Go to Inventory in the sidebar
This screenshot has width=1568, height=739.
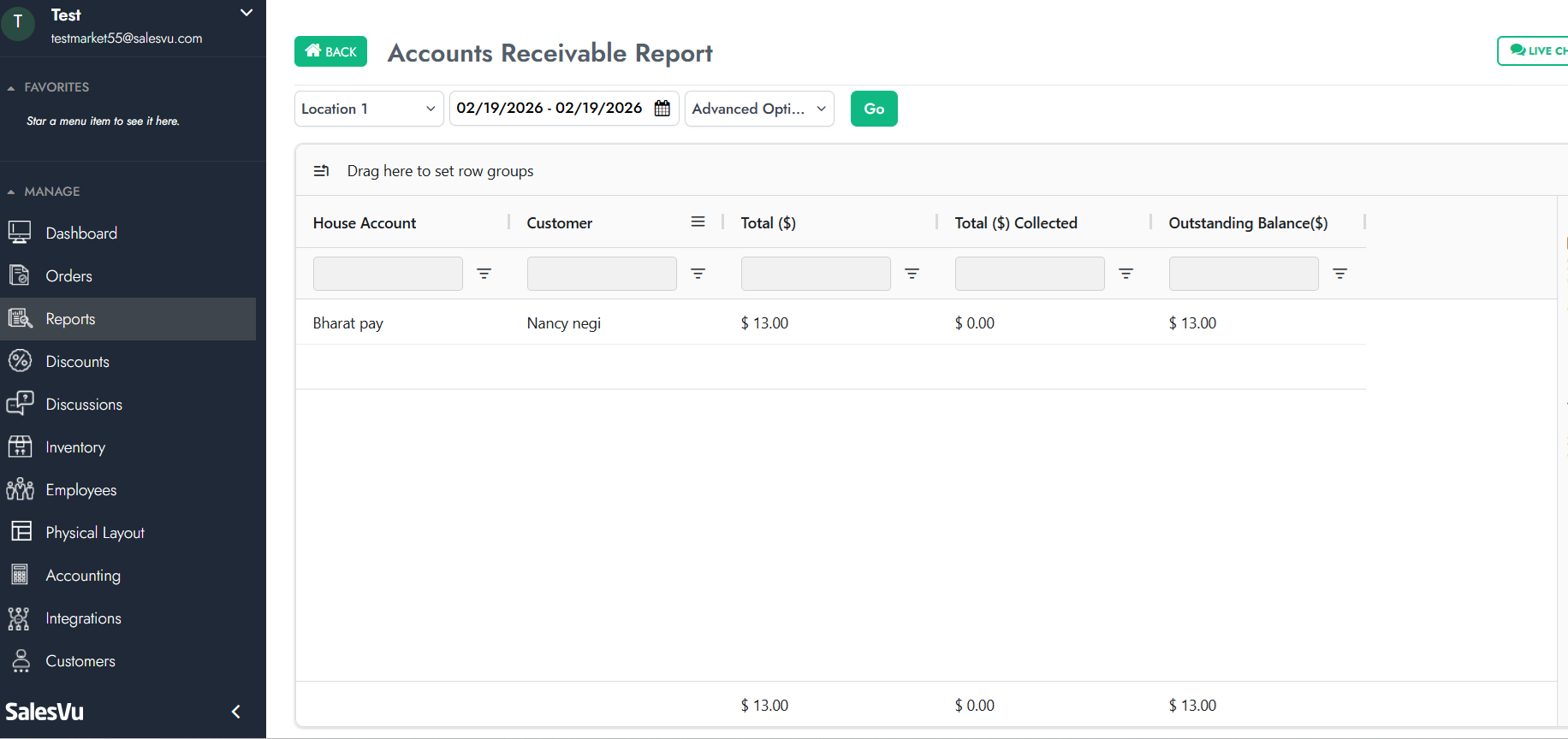click(75, 447)
